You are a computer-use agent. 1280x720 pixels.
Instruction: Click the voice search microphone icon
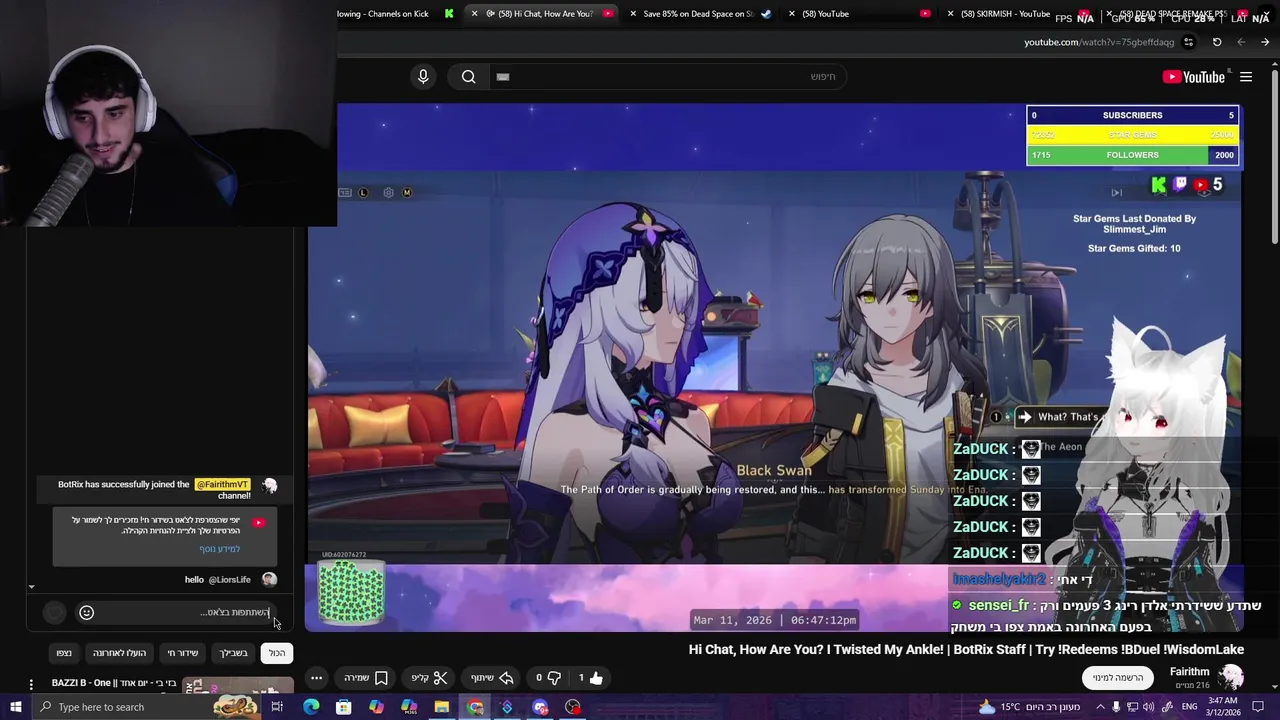[x=423, y=76]
